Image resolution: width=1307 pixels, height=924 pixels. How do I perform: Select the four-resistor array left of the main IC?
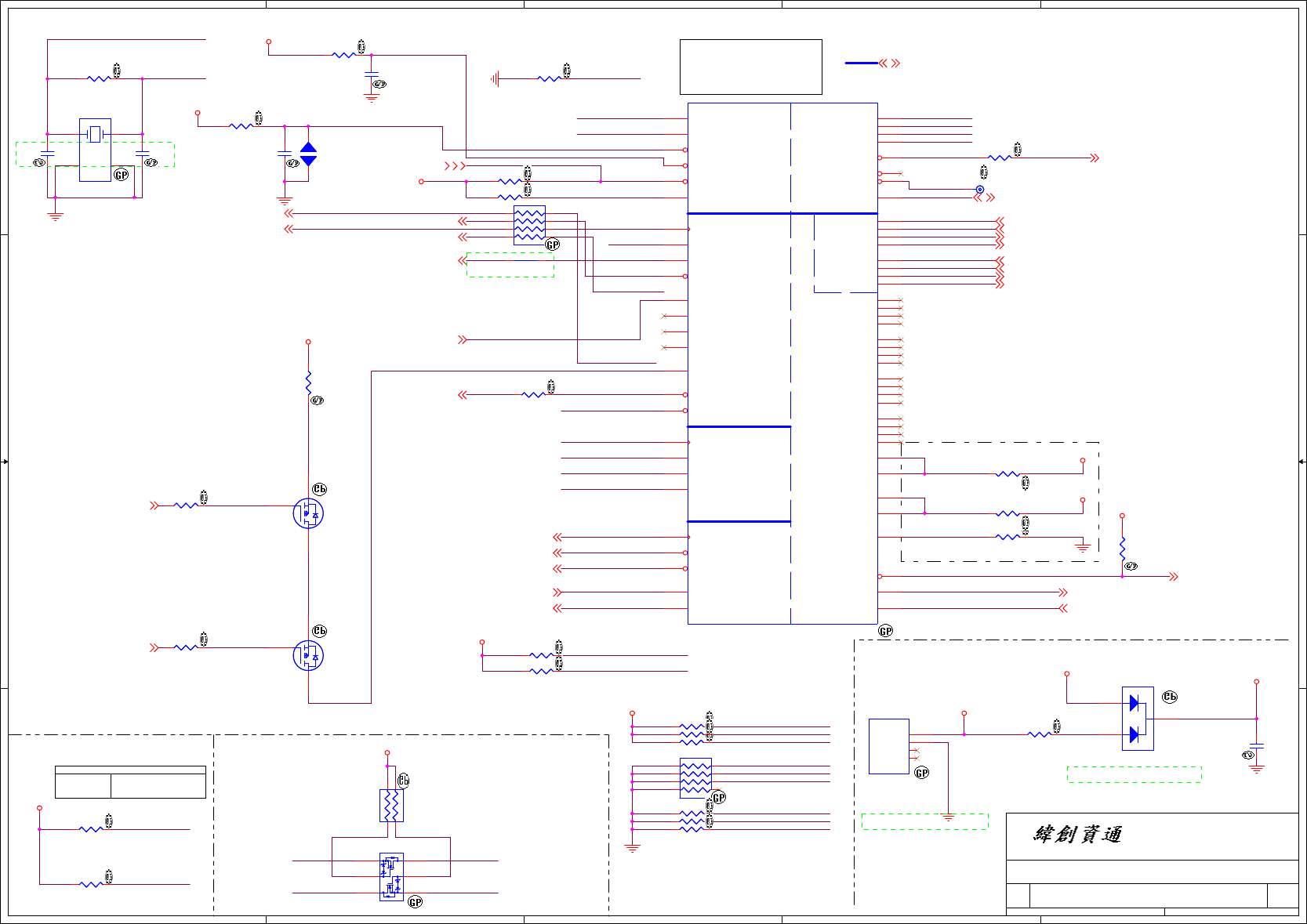[529, 225]
